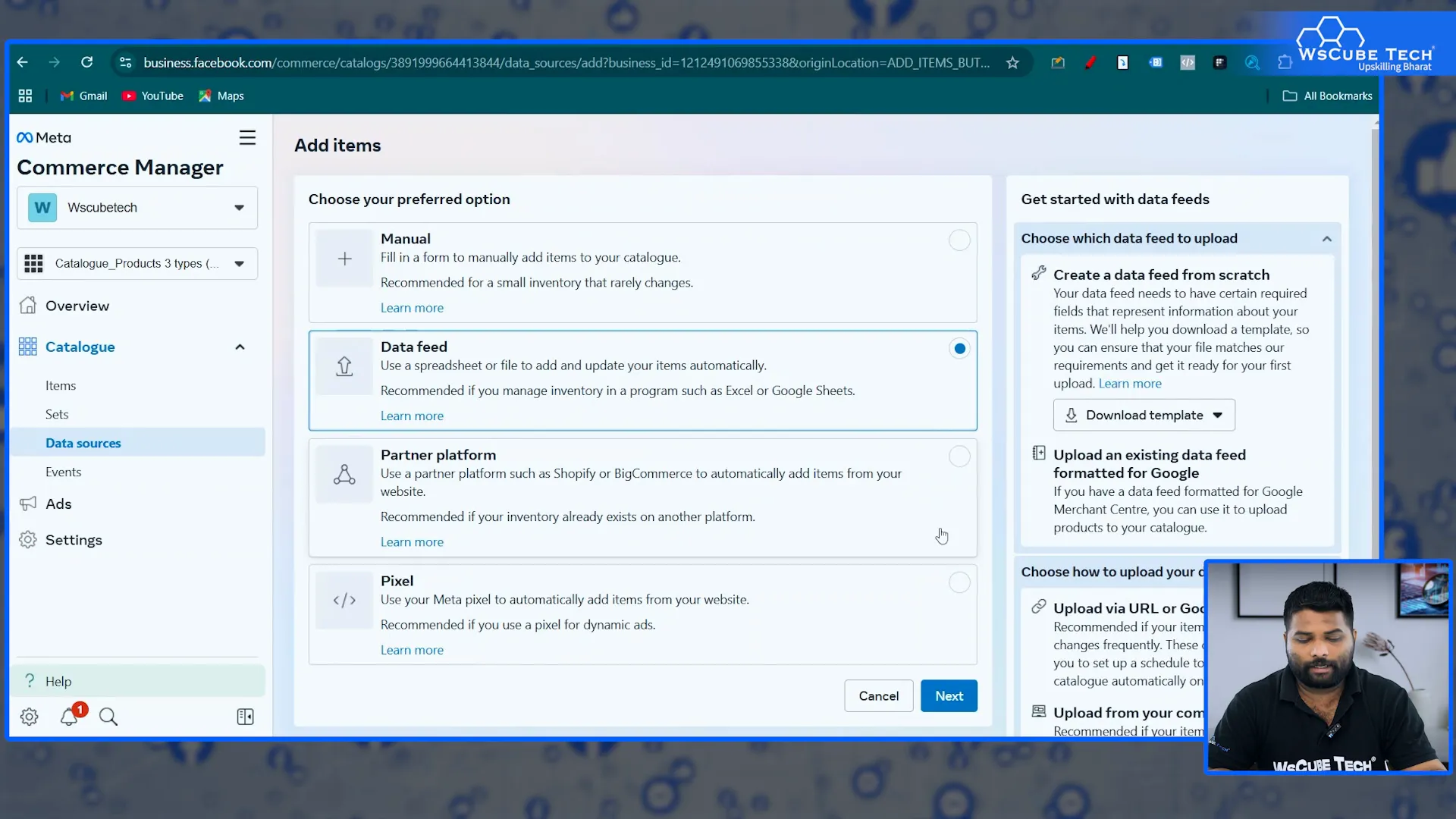Open All Bookmarks folder
1456x819 pixels.
tap(1327, 96)
